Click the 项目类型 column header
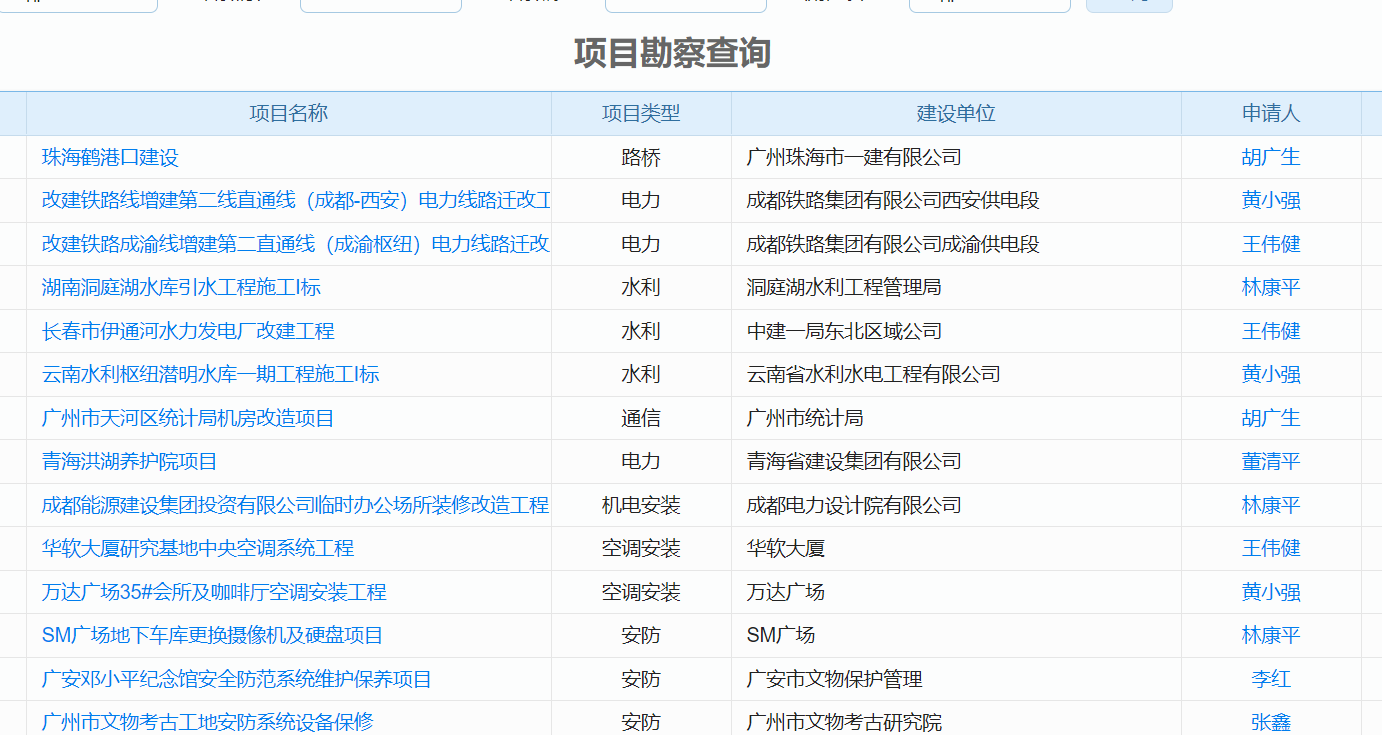The image size is (1382, 735). [x=640, y=113]
